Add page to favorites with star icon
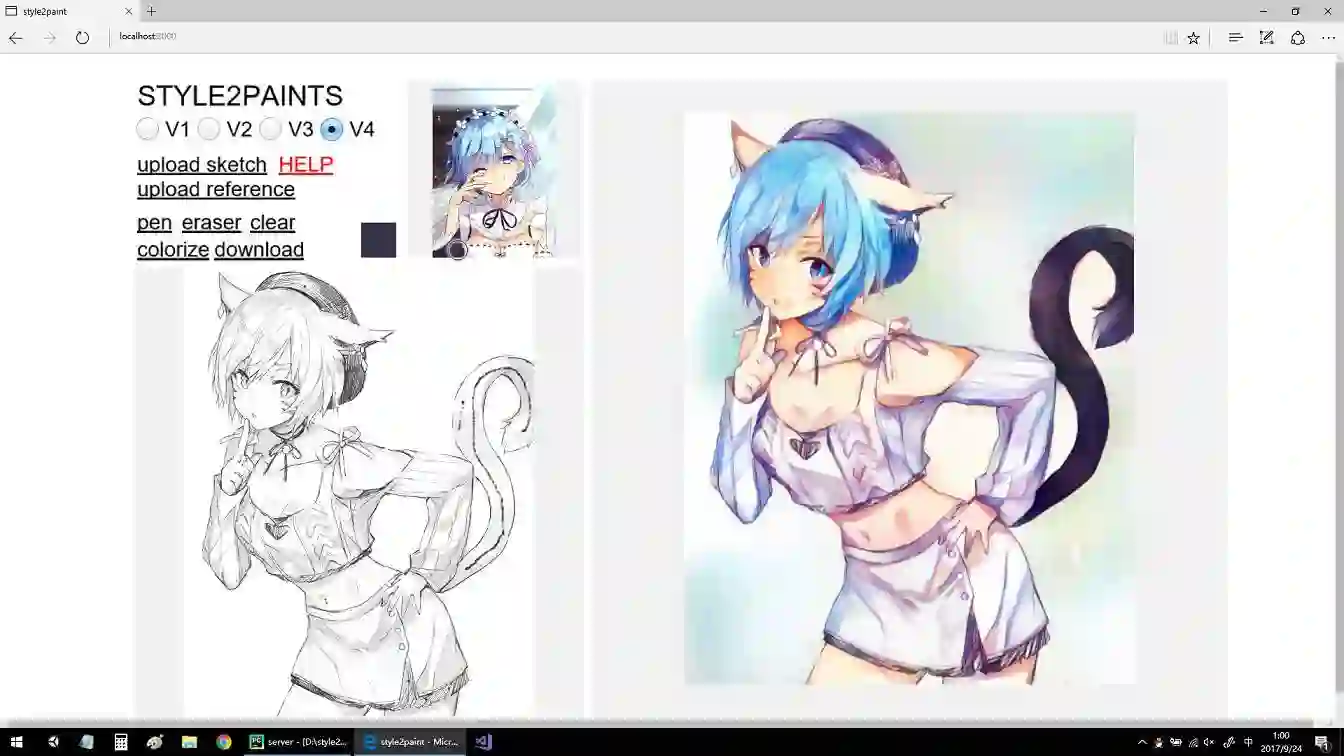 coord(1194,38)
